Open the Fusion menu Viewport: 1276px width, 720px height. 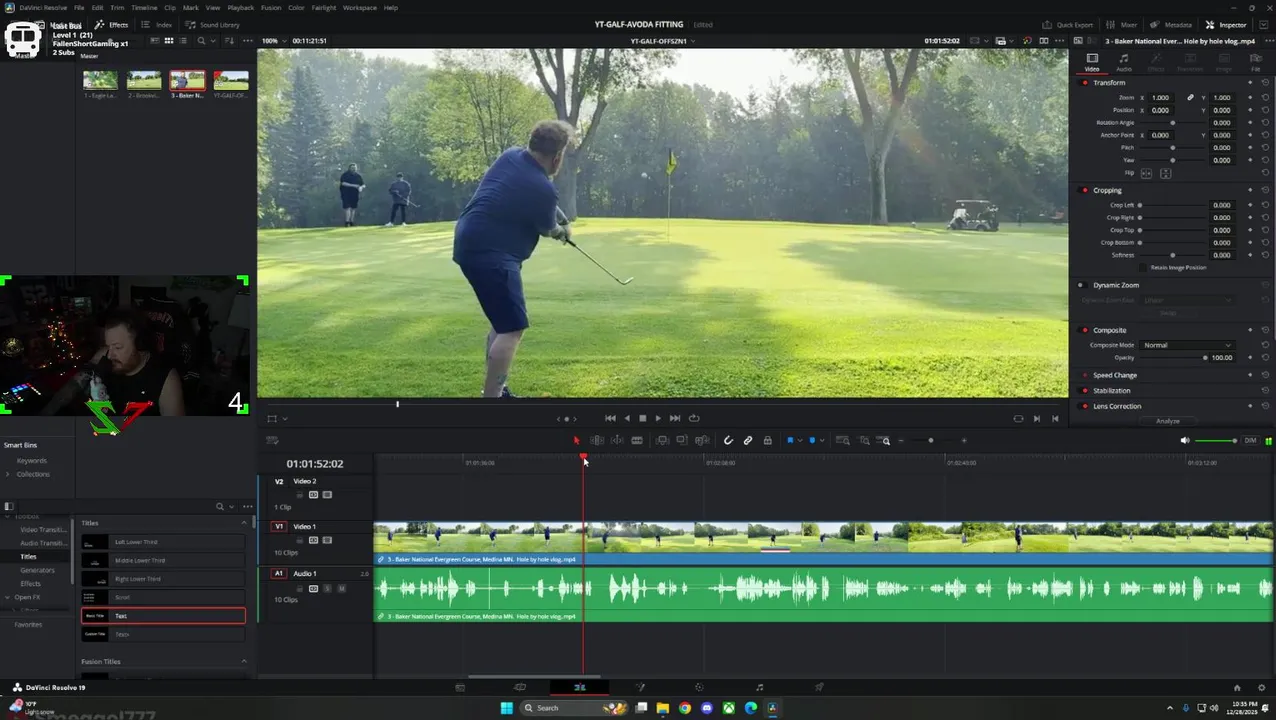click(x=271, y=8)
